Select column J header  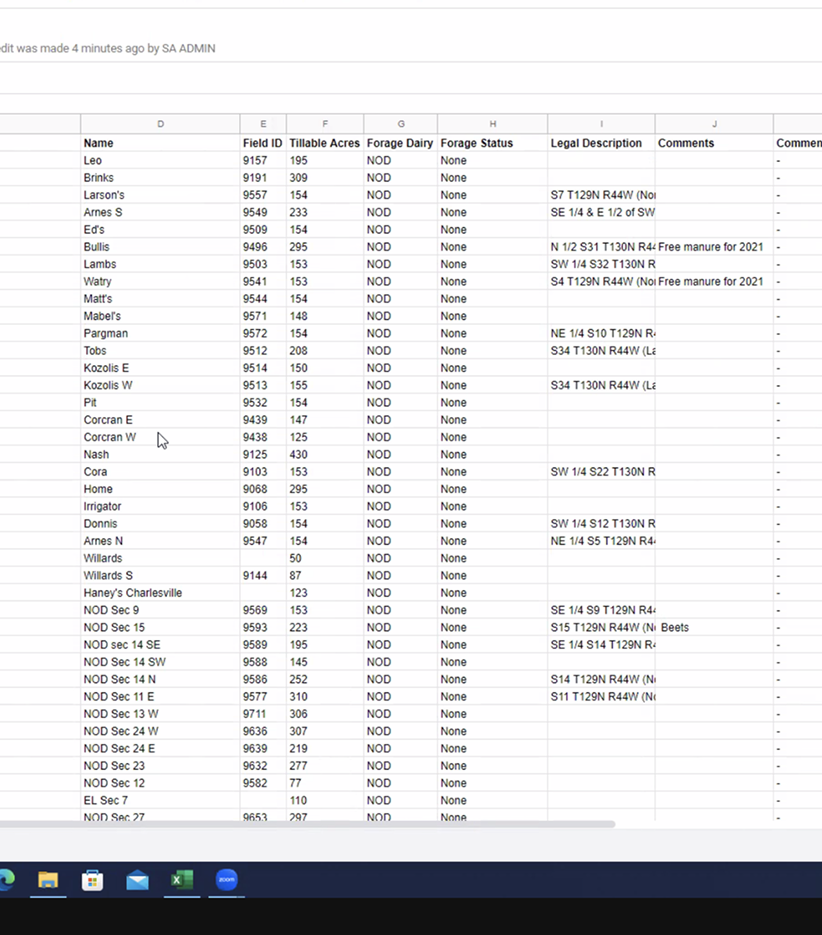pyautogui.click(x=714, y=124)
